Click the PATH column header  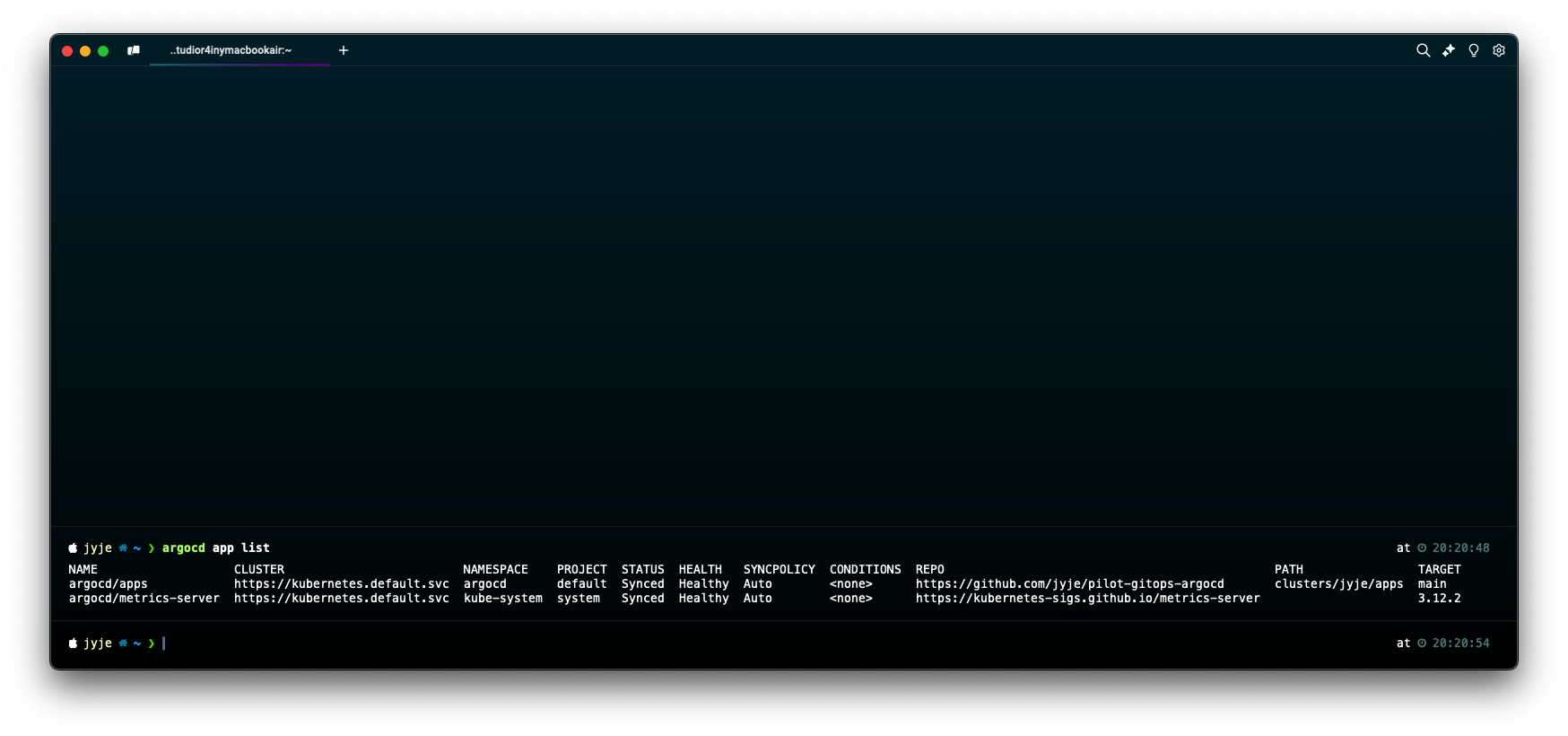tap(1289, 569)
